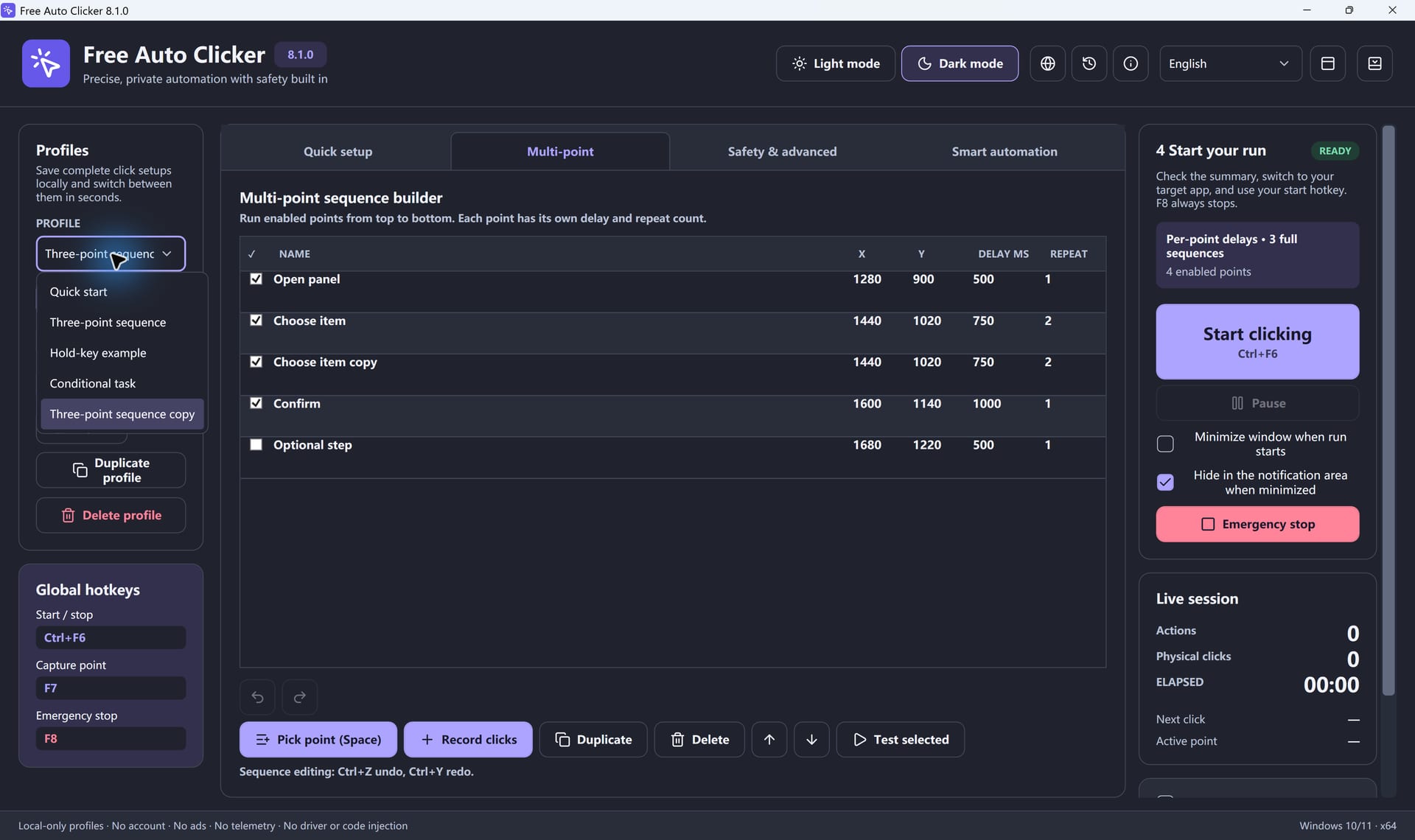The height and width of the screenshot is (840, 1415).
Task: Click the REPEAT column header
Action: (x=1068, y=253)
